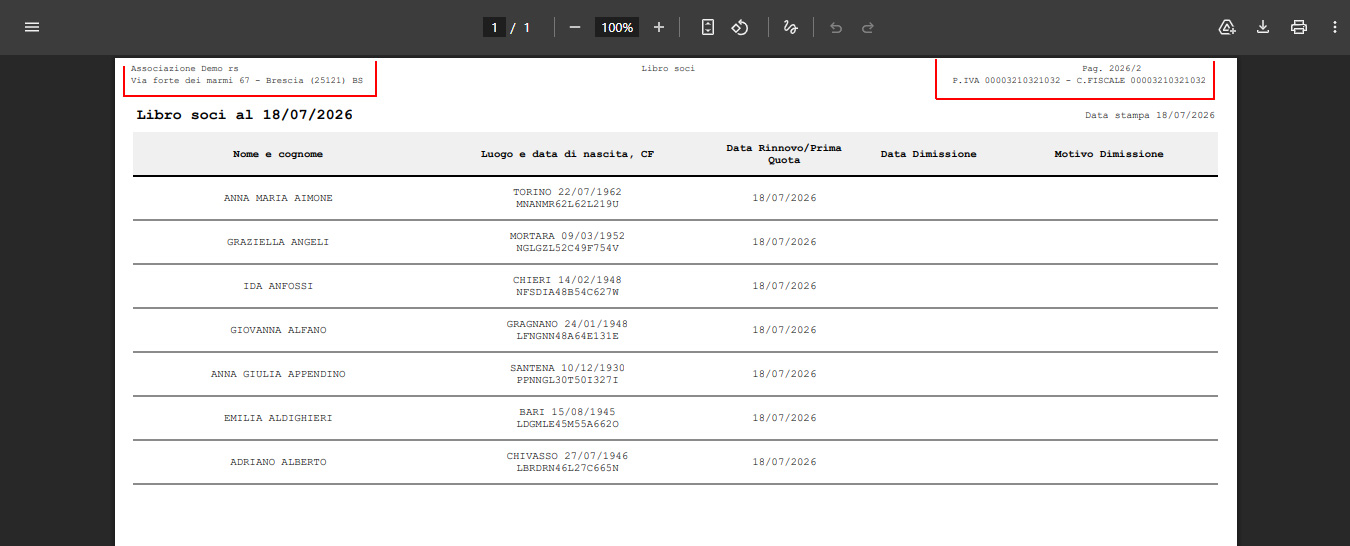Image resolution: width=1350 pixels, height=546 pixels.
Task: Rotate the document counterclockwise
Action: click(740, 27)
